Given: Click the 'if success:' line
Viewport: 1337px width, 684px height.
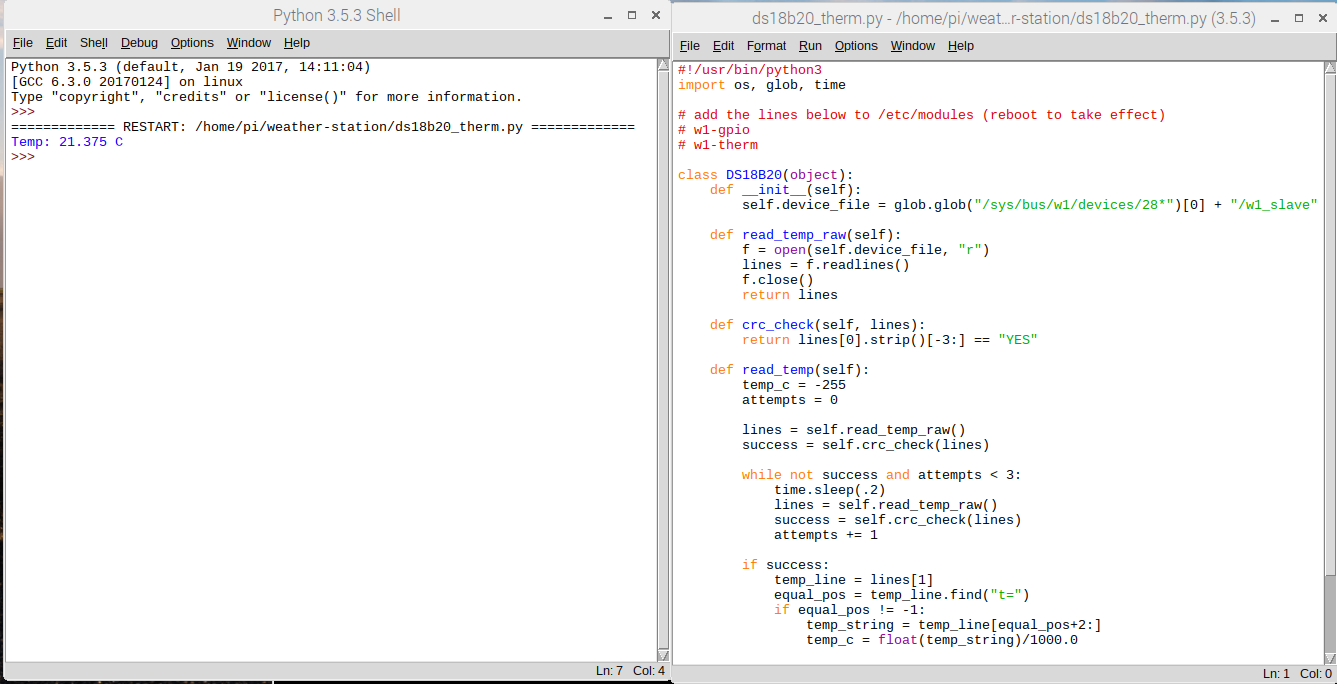Looking at the screenshot, I should (x=786, y=565).
